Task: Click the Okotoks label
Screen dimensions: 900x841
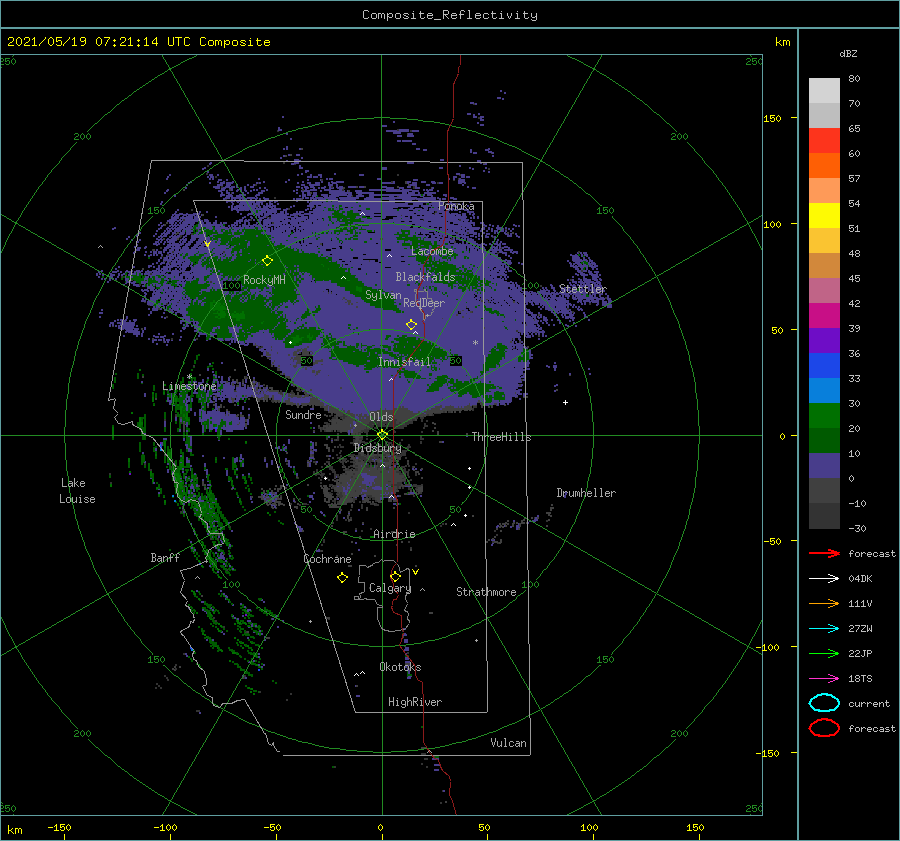Action: (400, 667)
